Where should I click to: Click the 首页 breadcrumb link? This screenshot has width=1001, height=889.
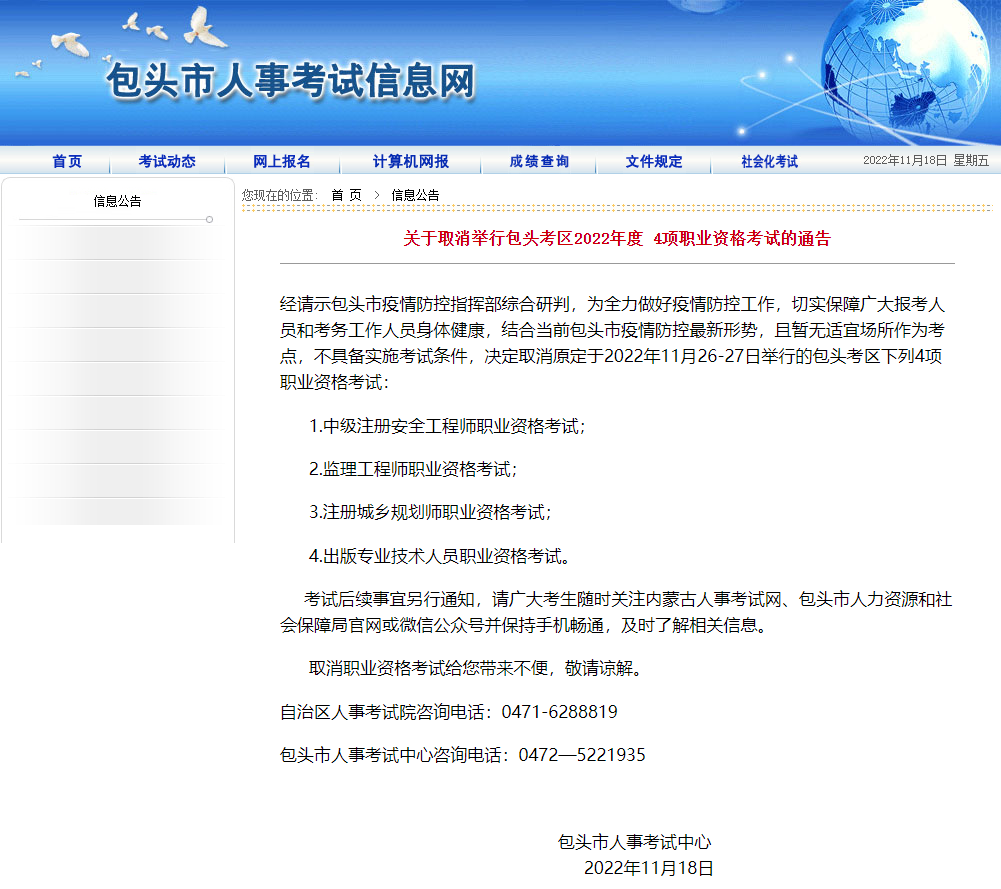[347, 195]
